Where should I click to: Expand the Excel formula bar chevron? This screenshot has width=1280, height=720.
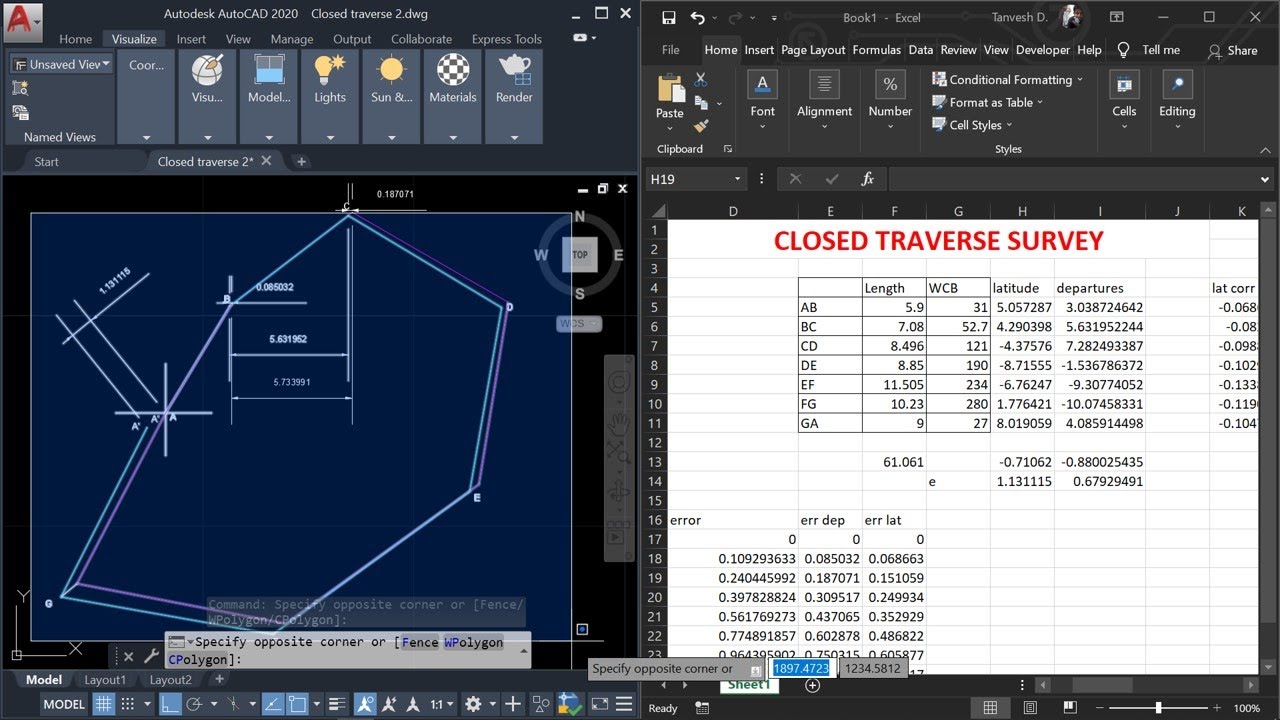click(x=1265, y=180)
